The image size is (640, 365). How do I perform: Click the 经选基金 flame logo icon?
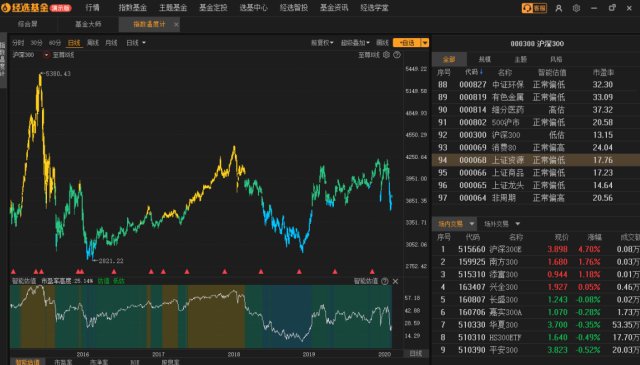[6, 8]
